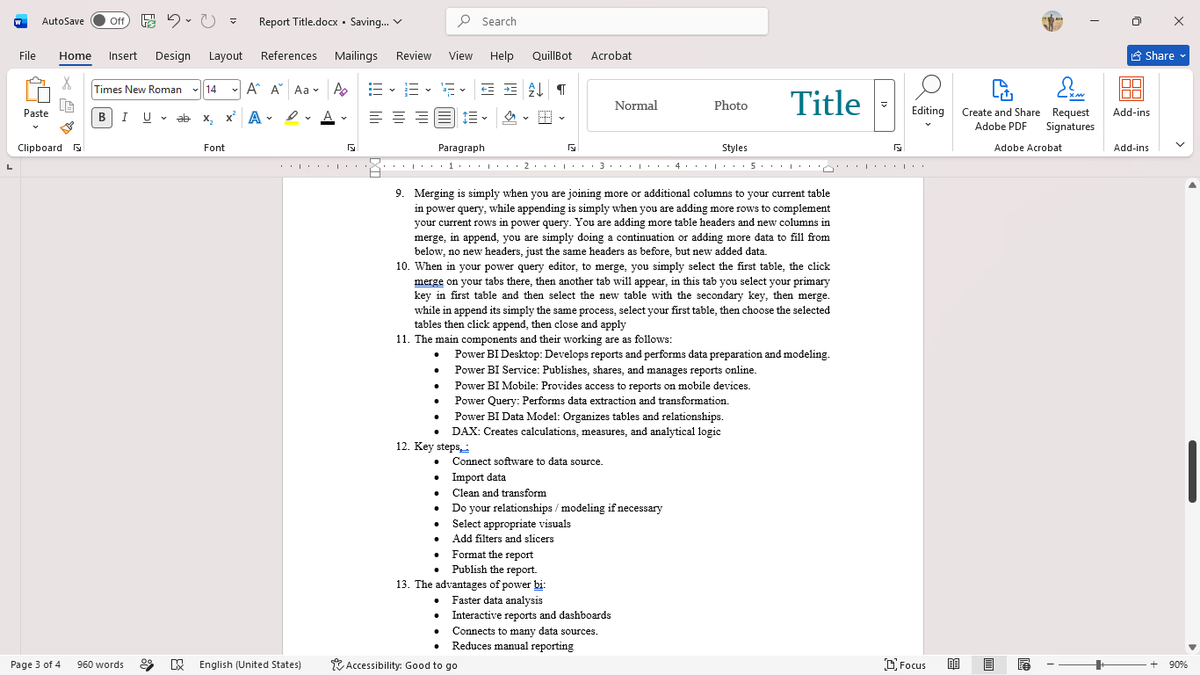Open the QuillBot tab

pyautogui.click(x=552, y=56)
